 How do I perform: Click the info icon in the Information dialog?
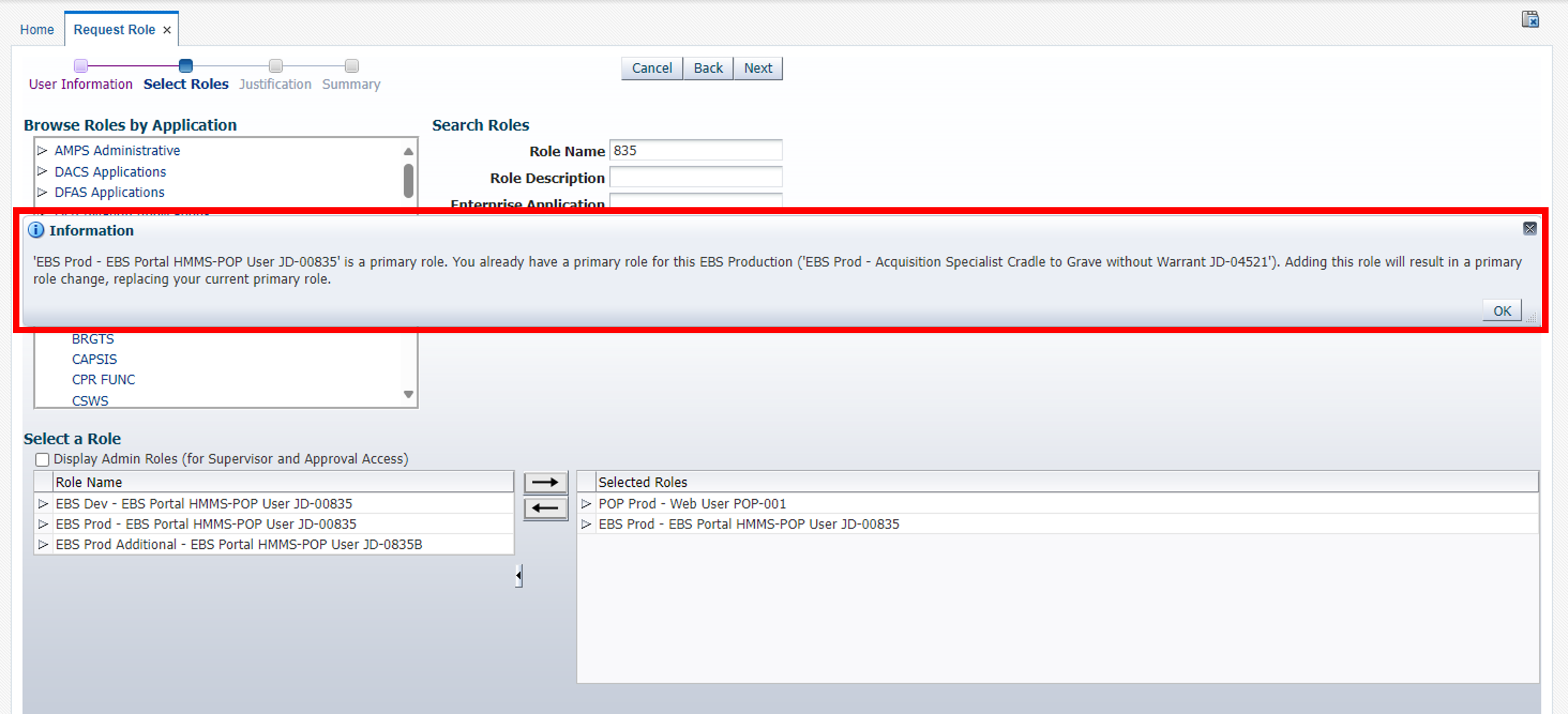35,230
